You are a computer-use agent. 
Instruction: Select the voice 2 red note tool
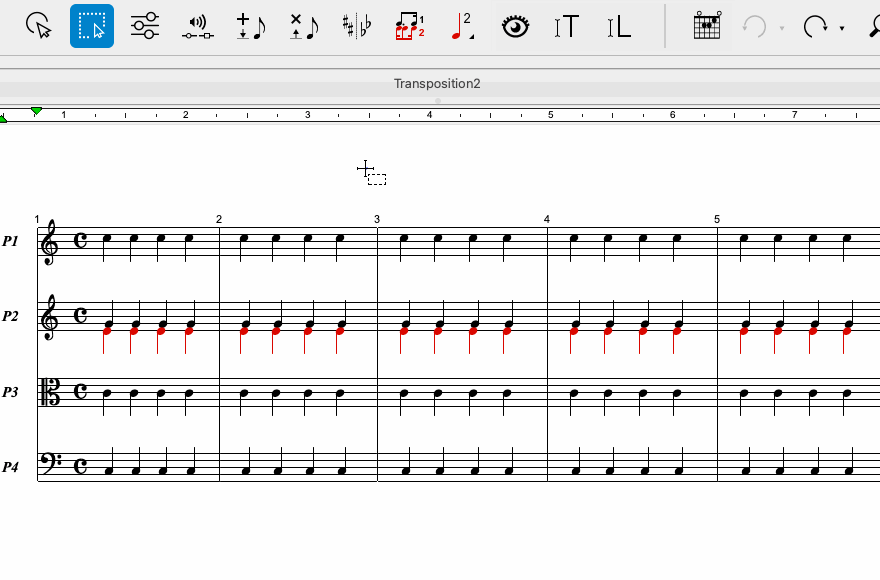pyautogui.click(x=462, y=26)
